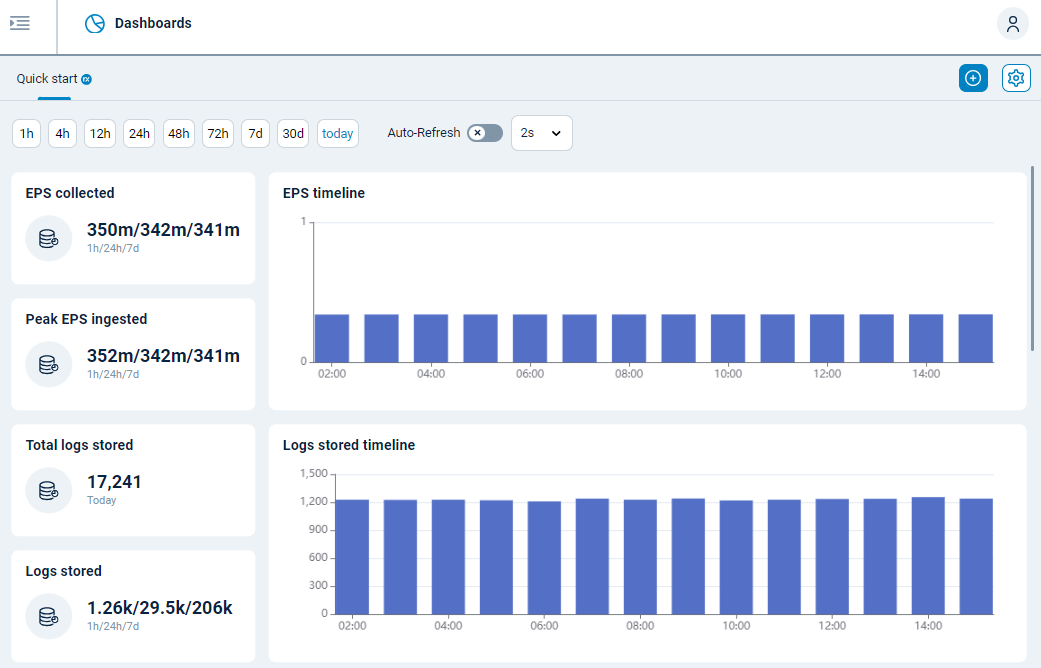Select the 'today' time filter
The height and width of the screenshot is (668, 1041).
(337, 132)
